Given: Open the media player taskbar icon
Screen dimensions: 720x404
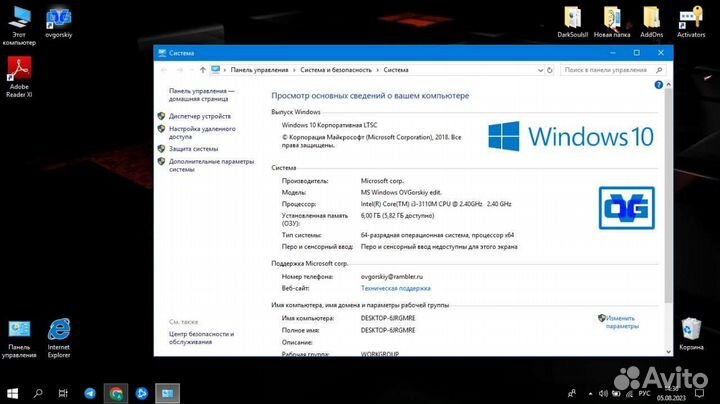Looking at the screenshot, I should (141, 393).
